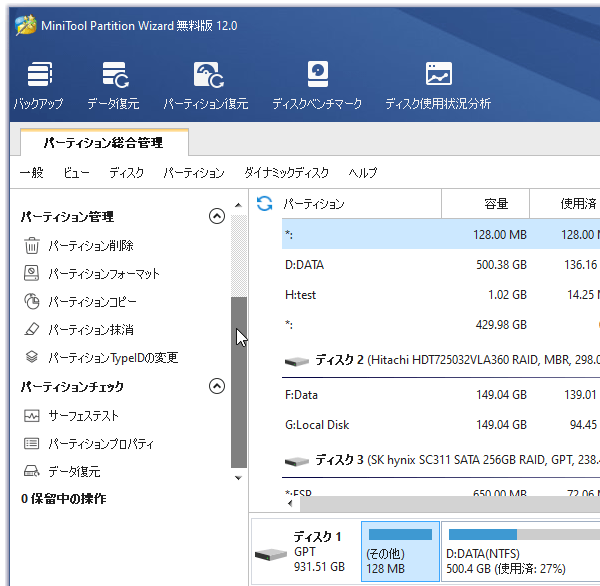Click the ディスク 2 Hitachi drive icon
The height and width of the screenshot is (586, 600).
click(297, 361)
